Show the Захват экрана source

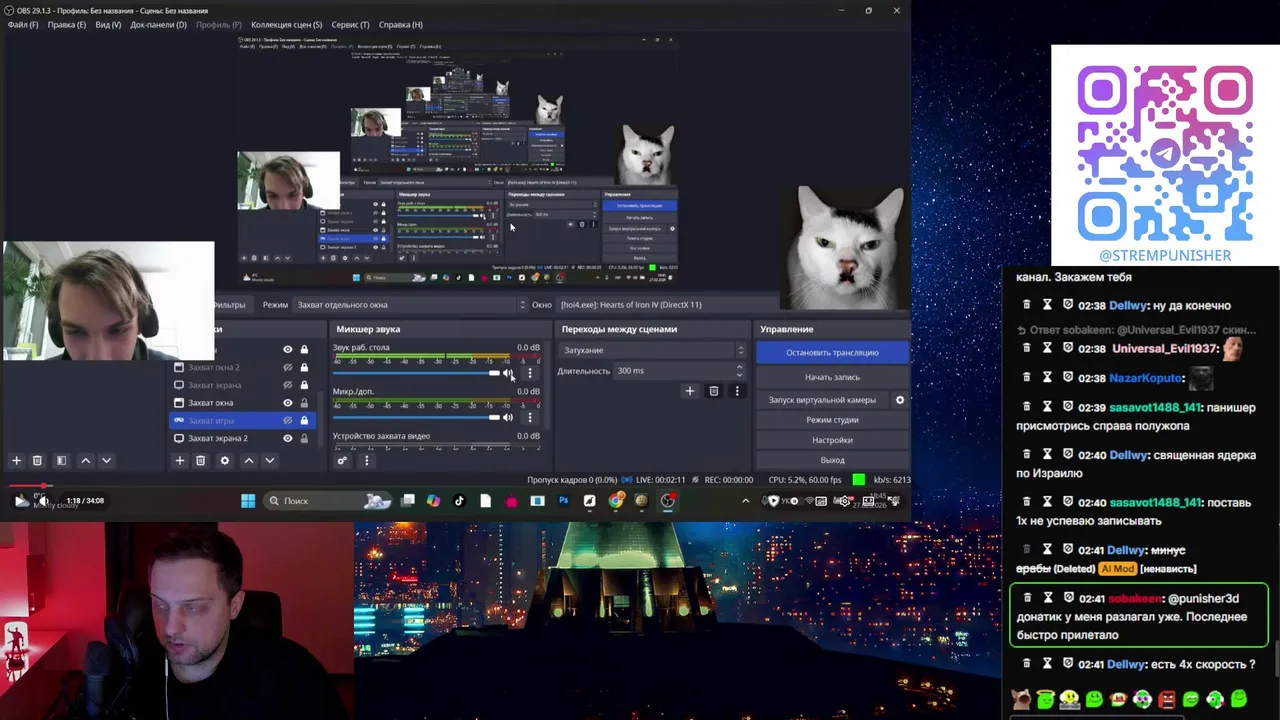(x=288, y=385)
